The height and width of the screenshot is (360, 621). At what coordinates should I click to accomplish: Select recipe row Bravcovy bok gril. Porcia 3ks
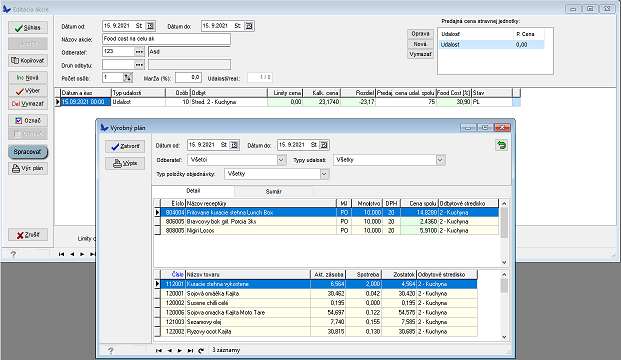[326, 222]
